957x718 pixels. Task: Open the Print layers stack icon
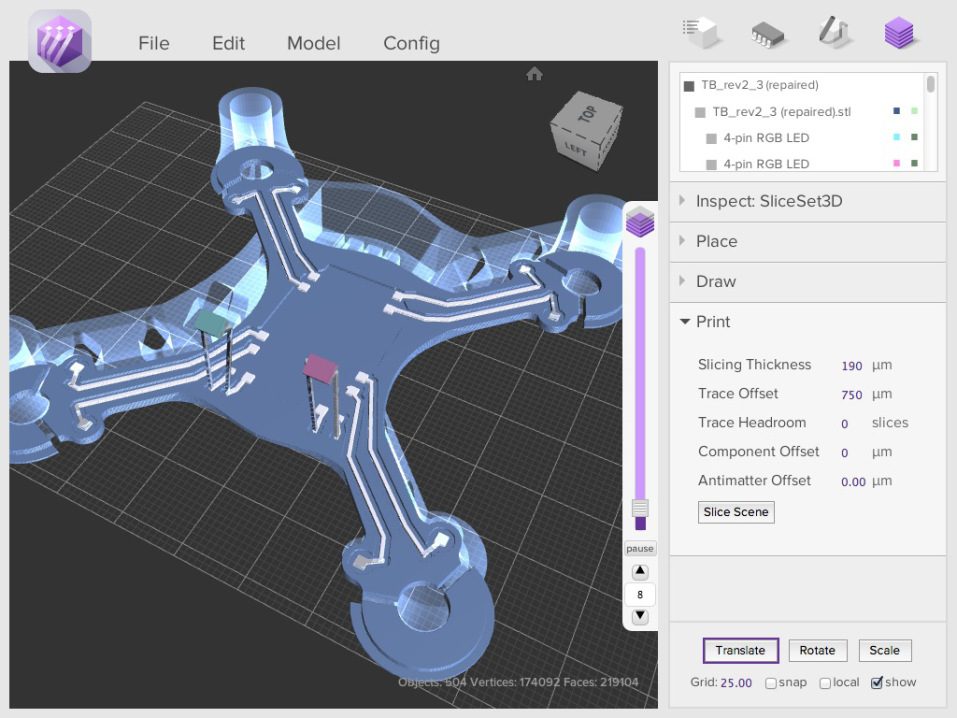(x=898, y=32)
